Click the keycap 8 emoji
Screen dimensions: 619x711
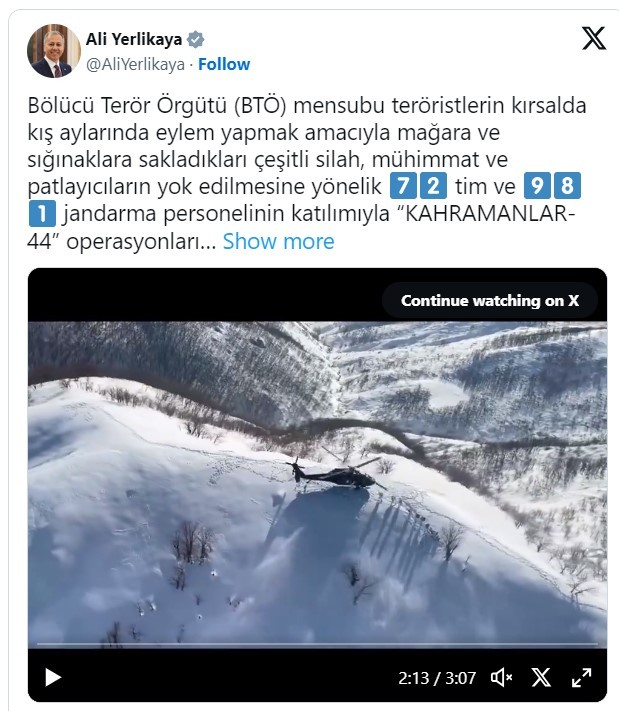point(567,186)
